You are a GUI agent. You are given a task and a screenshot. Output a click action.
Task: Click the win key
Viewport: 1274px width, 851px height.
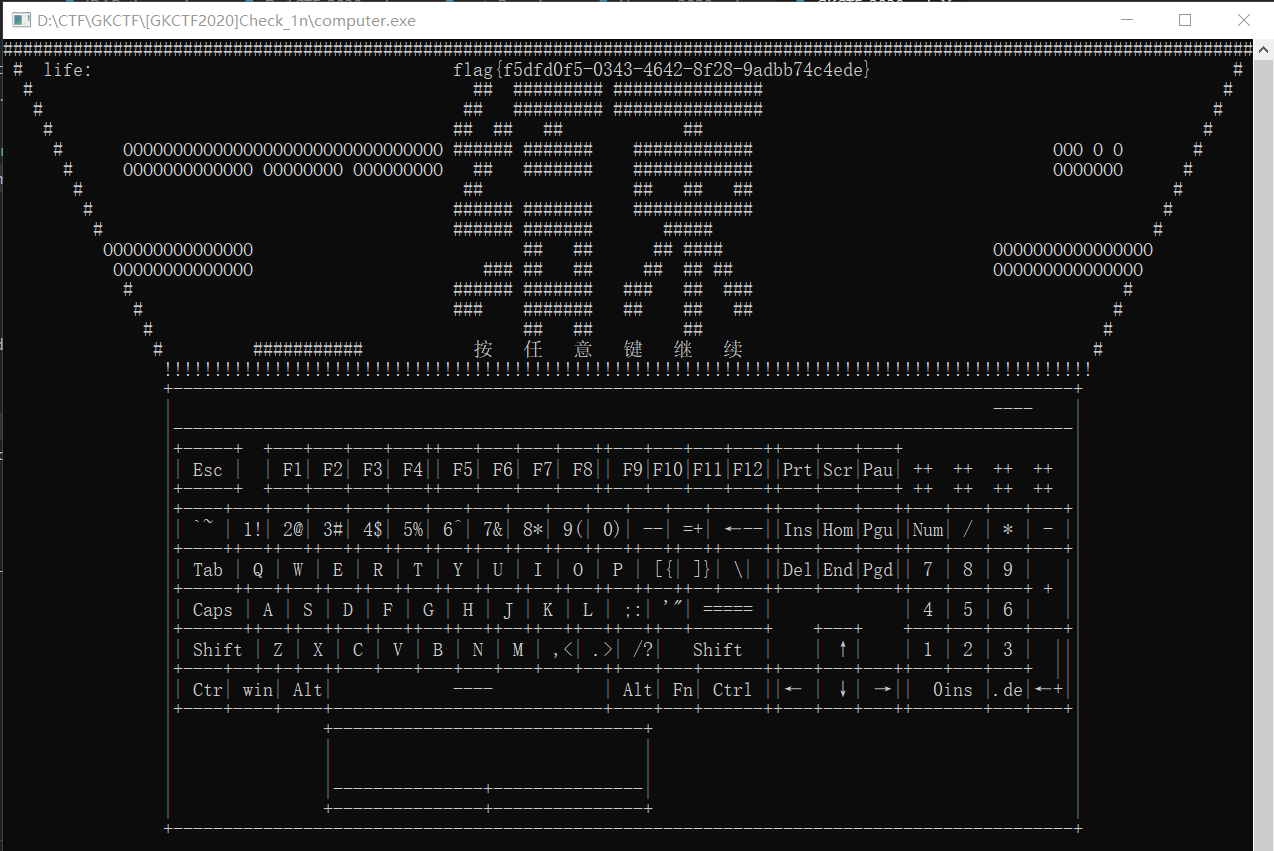click(x=257, y=690)
